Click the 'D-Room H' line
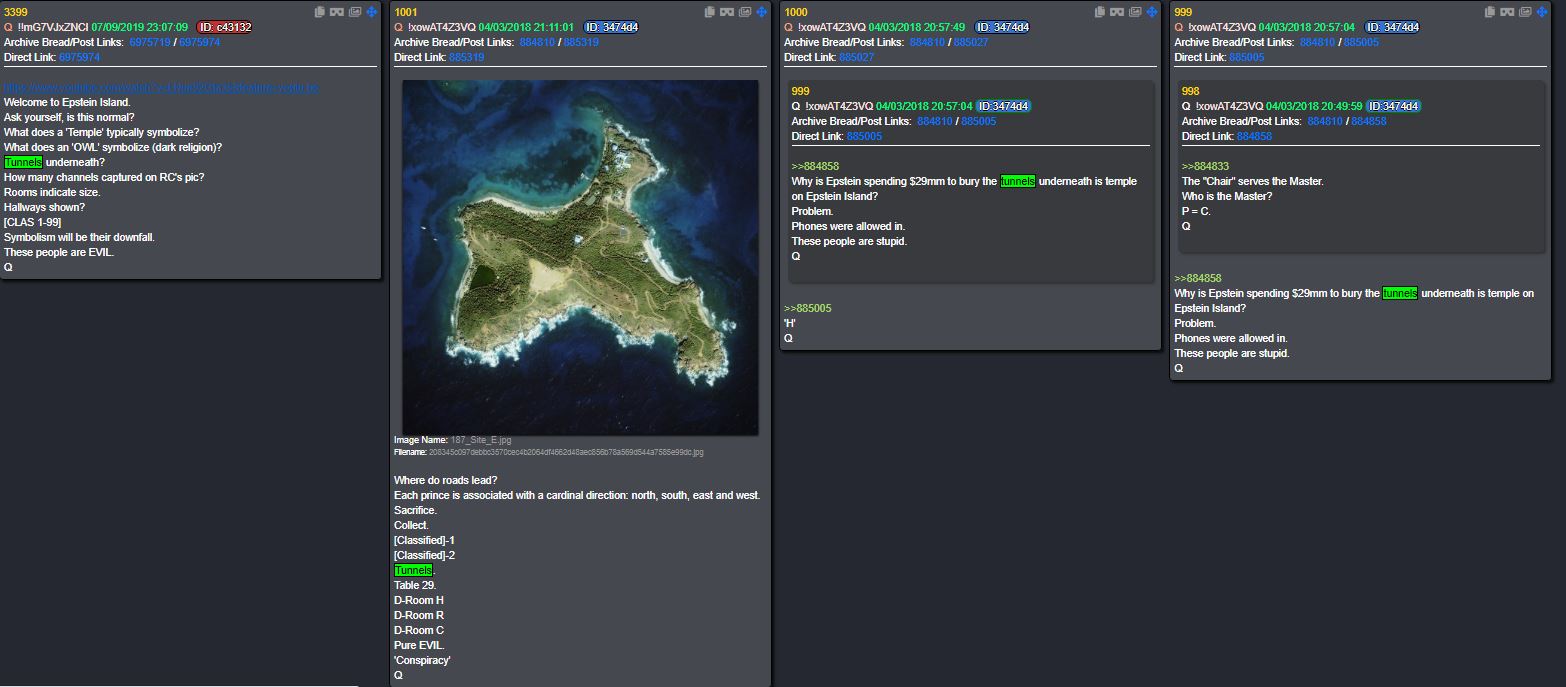The height and width of the screenshot is (687, 1566). [x=419, y=600]
